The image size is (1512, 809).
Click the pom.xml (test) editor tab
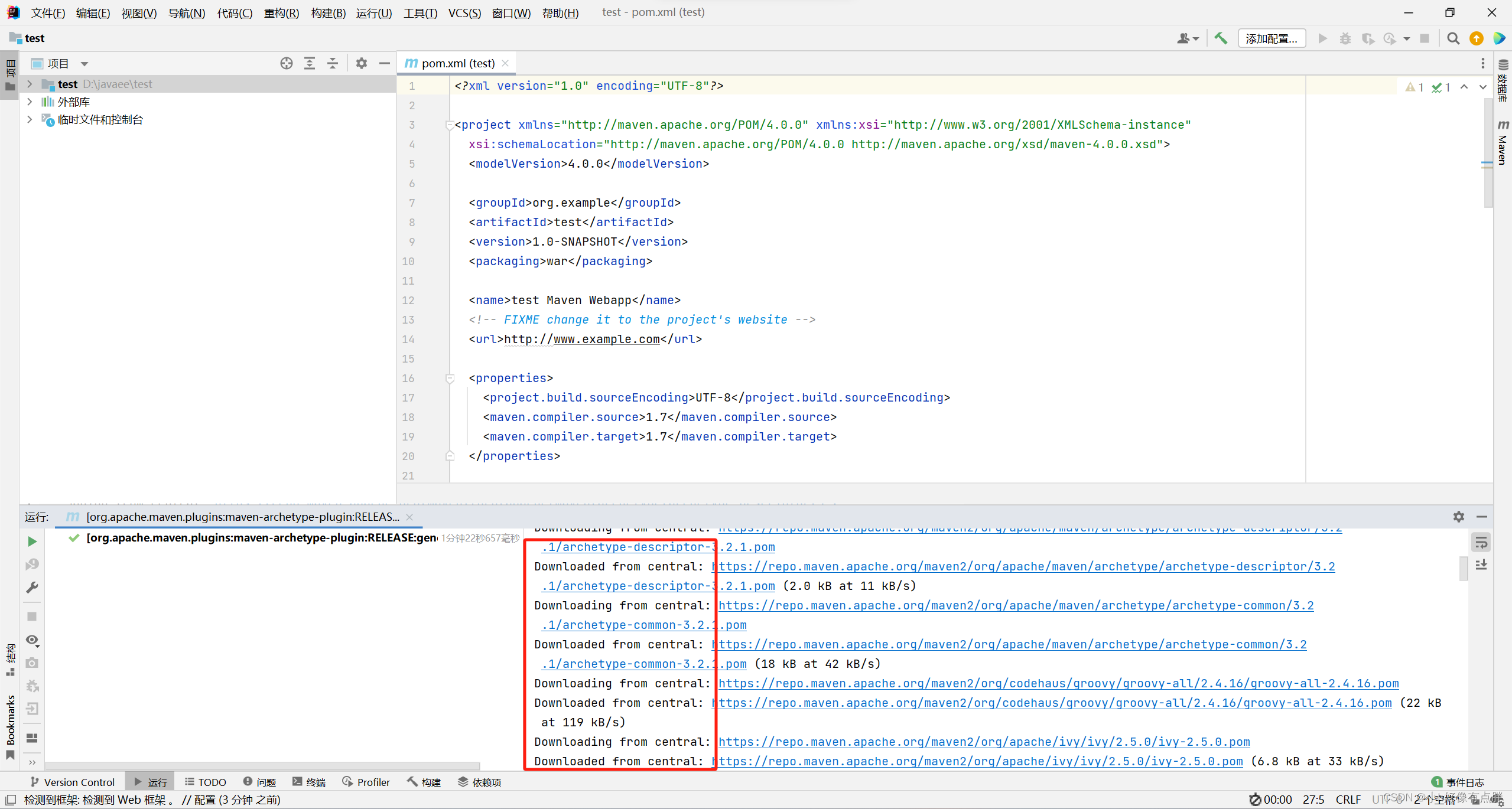tap(454, 63)
